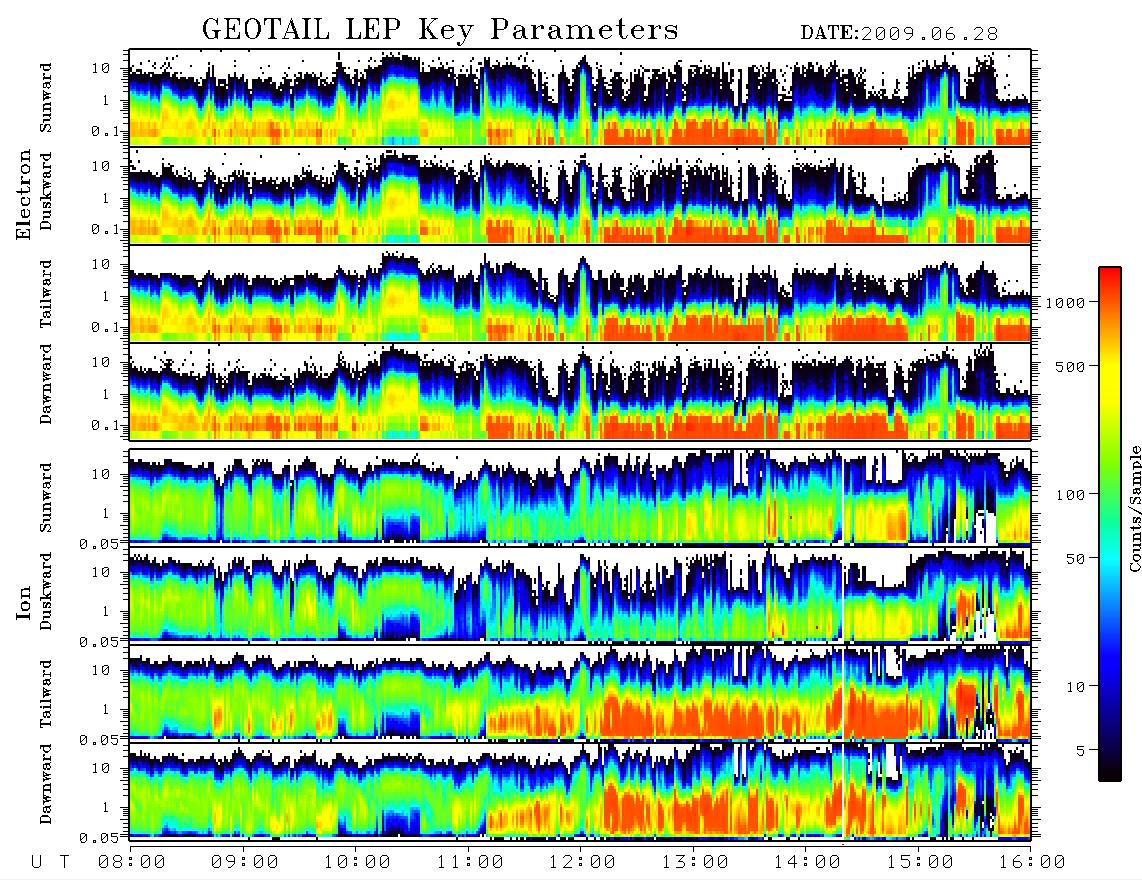Click inside the Ion Dawnward spectrogram panel
Viewport: 1142px width, 880px height.
pyautogui.click(x=580, y=790)
